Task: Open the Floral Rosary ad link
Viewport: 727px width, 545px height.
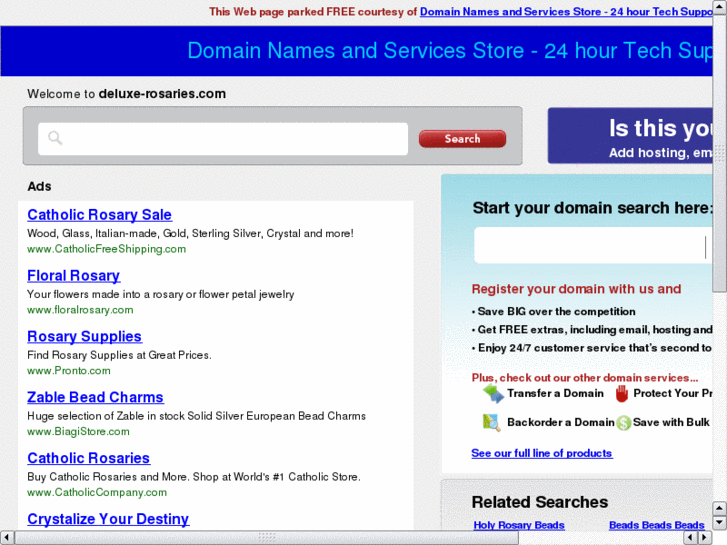Action: click(74, 276)
